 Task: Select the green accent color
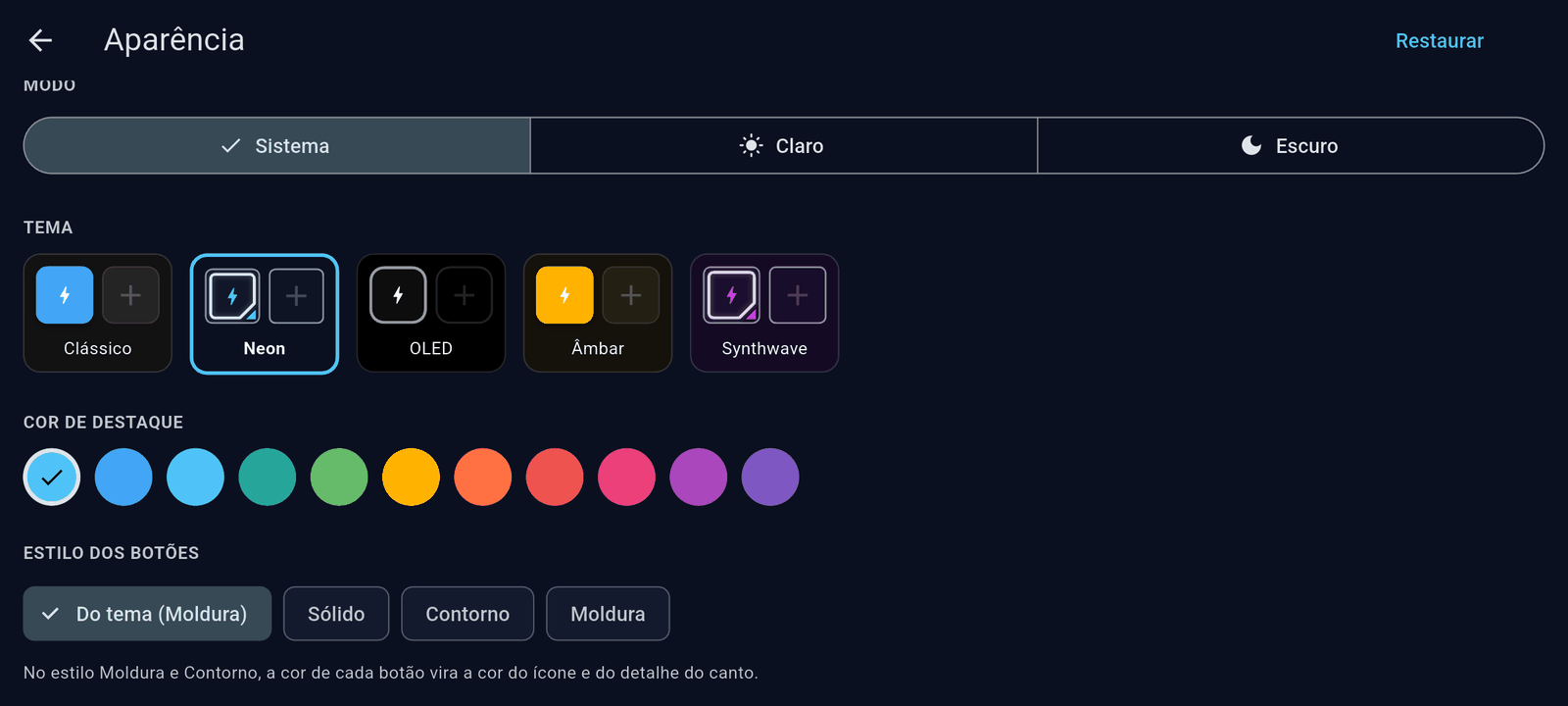[339, 478]
